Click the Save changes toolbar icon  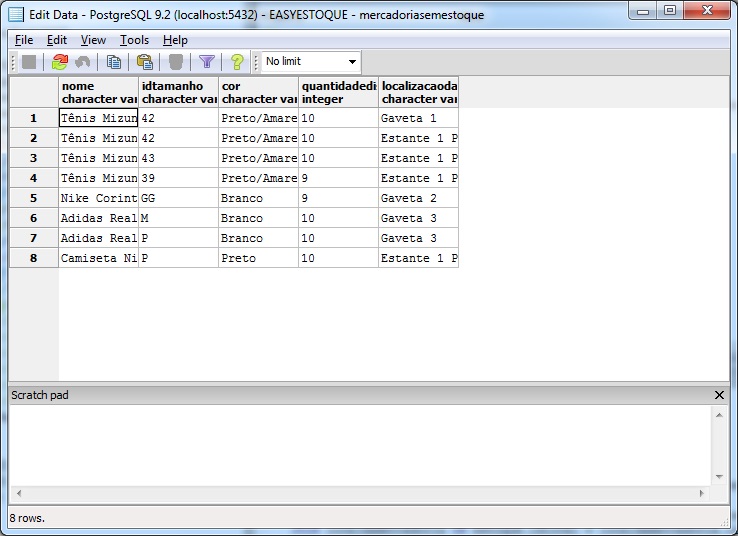pyautogui.click(x=29, y=62)
